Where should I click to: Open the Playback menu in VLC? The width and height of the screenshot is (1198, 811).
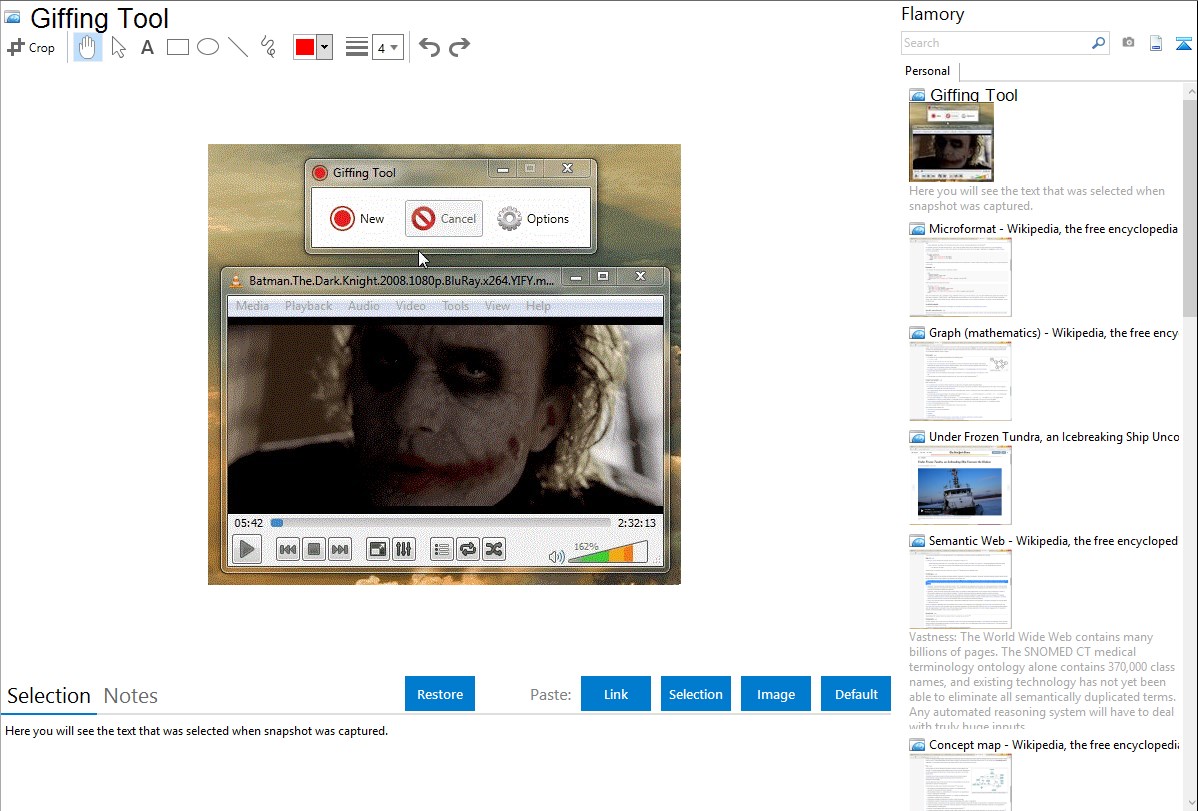309,306
